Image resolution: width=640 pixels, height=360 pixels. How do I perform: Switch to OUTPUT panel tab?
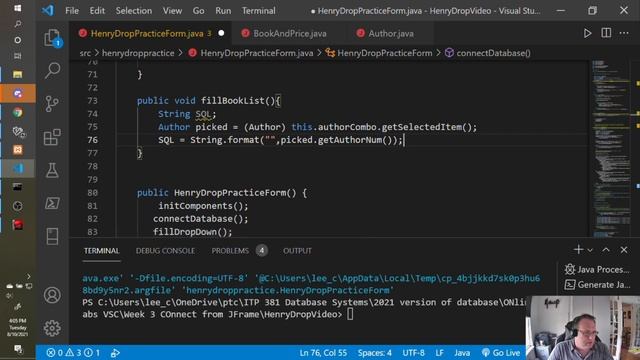pos(297,251)
